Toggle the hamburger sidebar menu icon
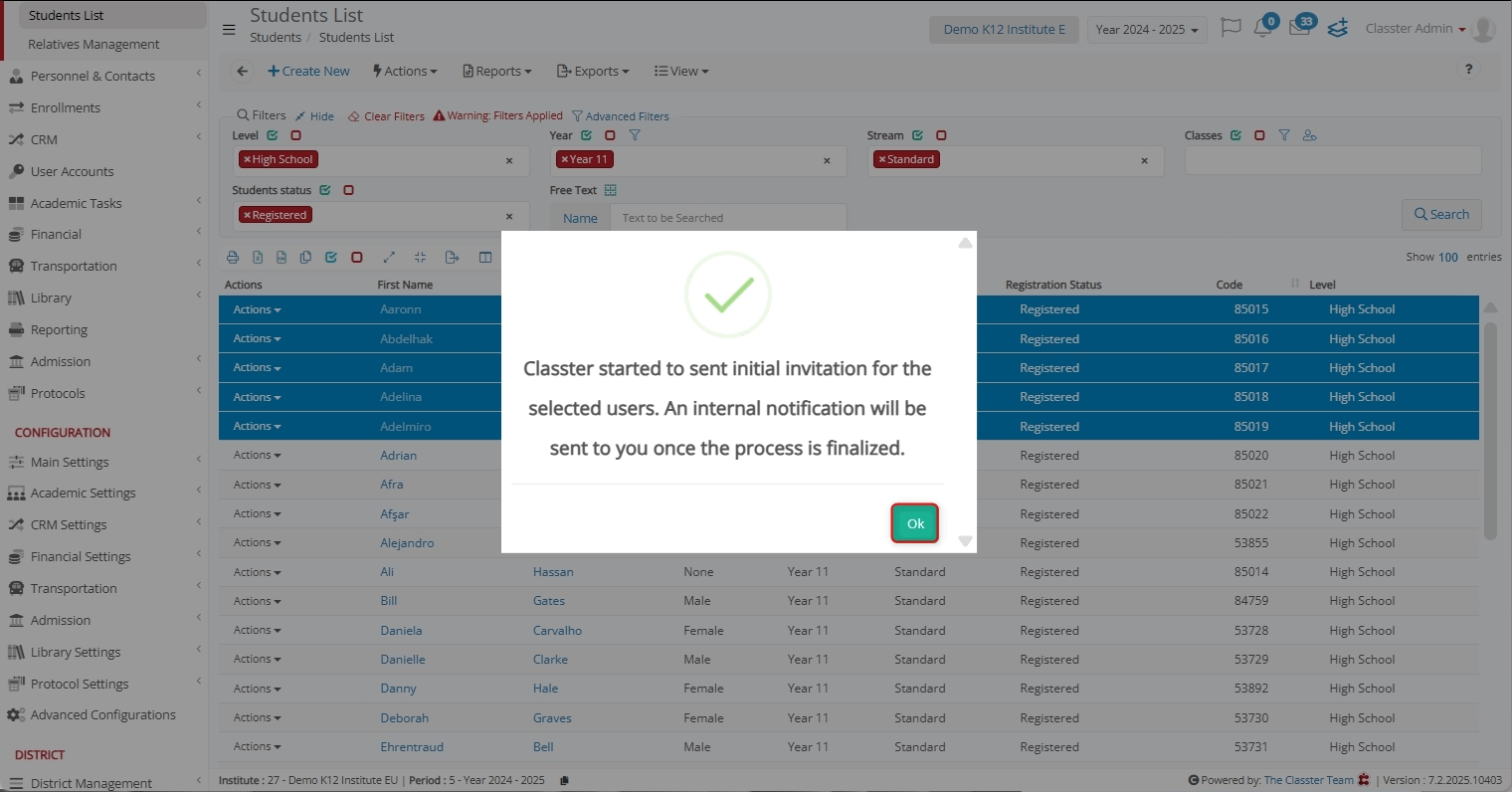 click(229, 30)
